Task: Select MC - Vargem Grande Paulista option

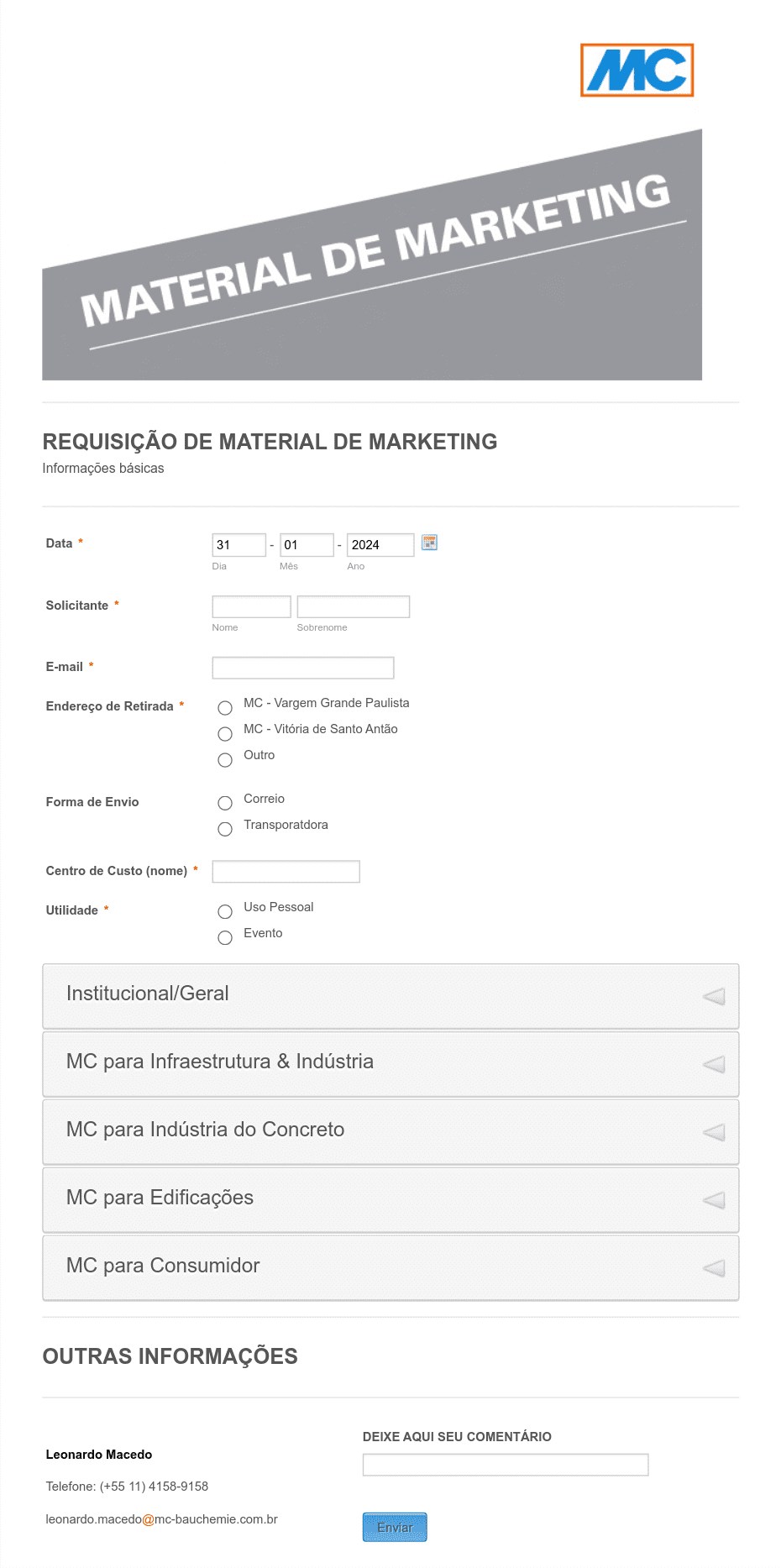Action: [x=225, y=708]
